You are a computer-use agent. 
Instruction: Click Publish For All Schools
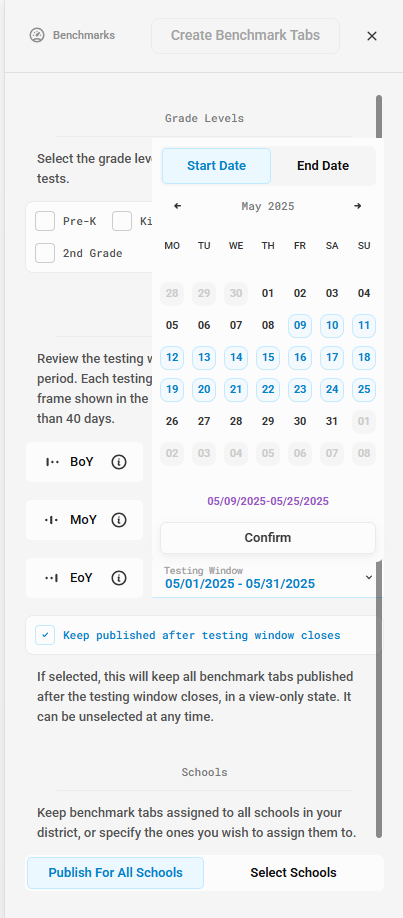[x=115, y=873]
